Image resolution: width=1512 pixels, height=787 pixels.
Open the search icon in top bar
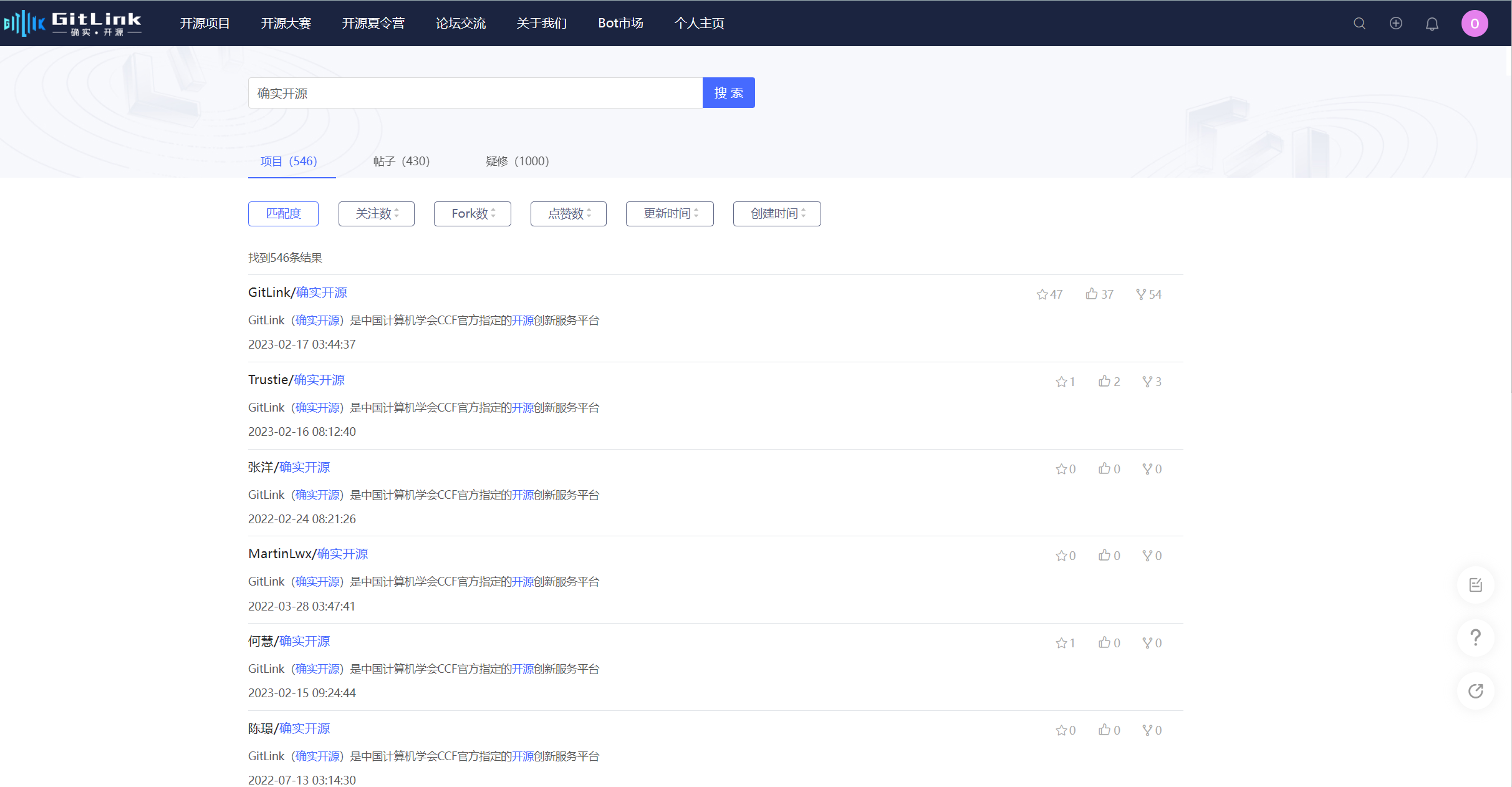(x=1359, y=23)
